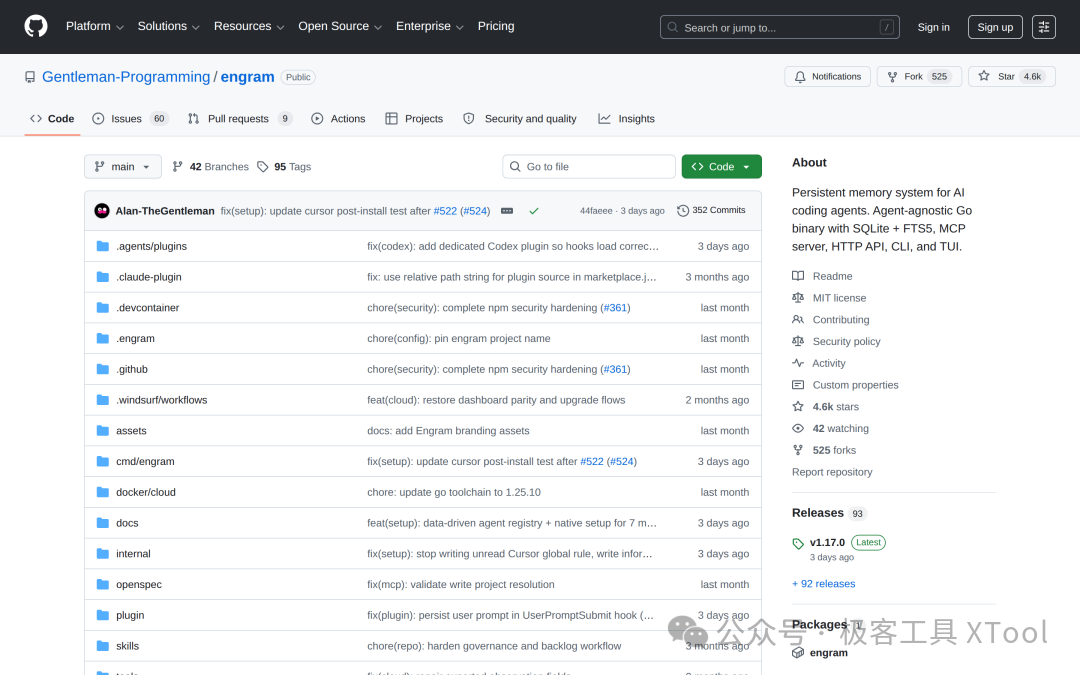Go to the Pricing page
The height and width of the screenshot is (675, 1080).
coord(496,26)
